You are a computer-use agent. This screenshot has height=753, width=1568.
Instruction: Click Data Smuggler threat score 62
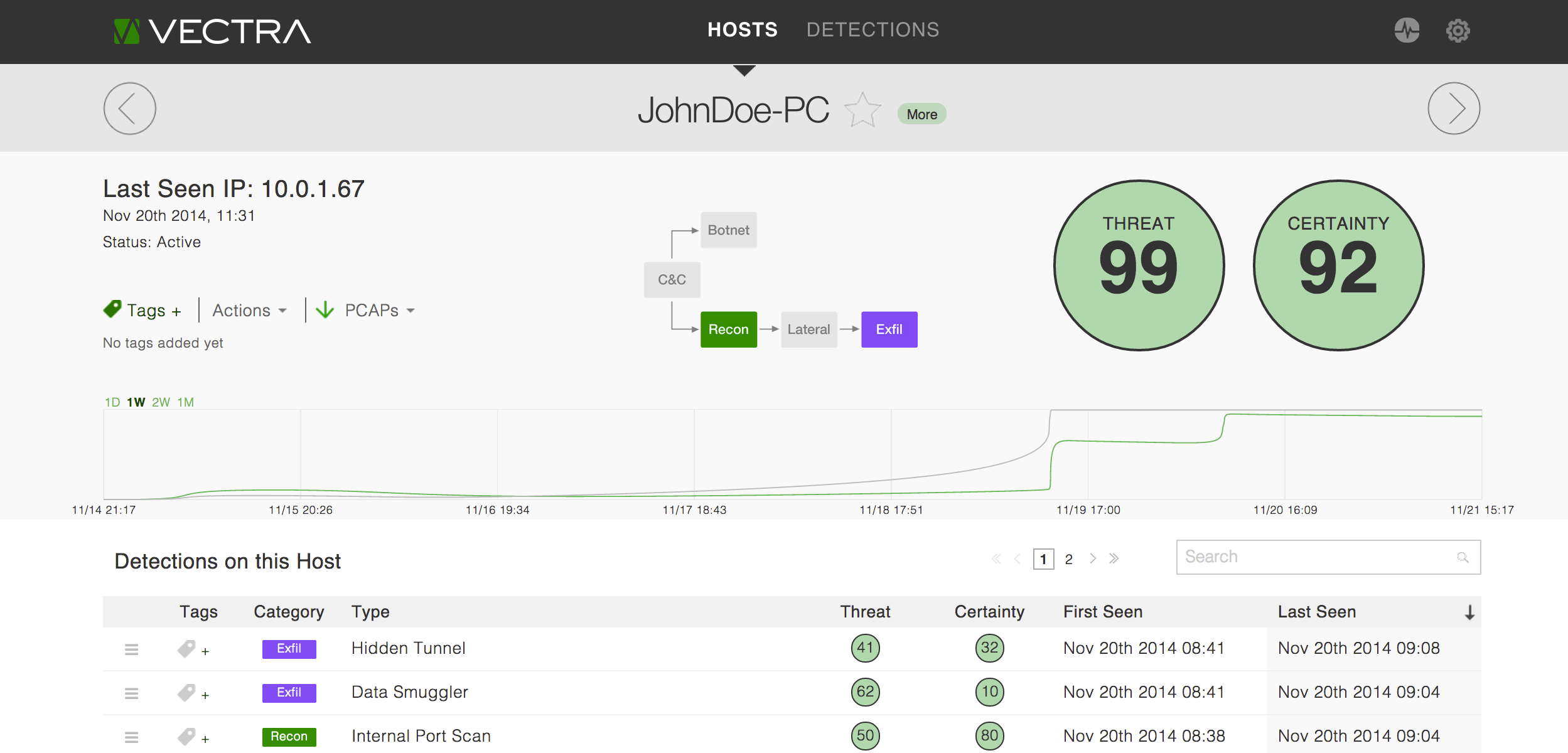[865, 692]
